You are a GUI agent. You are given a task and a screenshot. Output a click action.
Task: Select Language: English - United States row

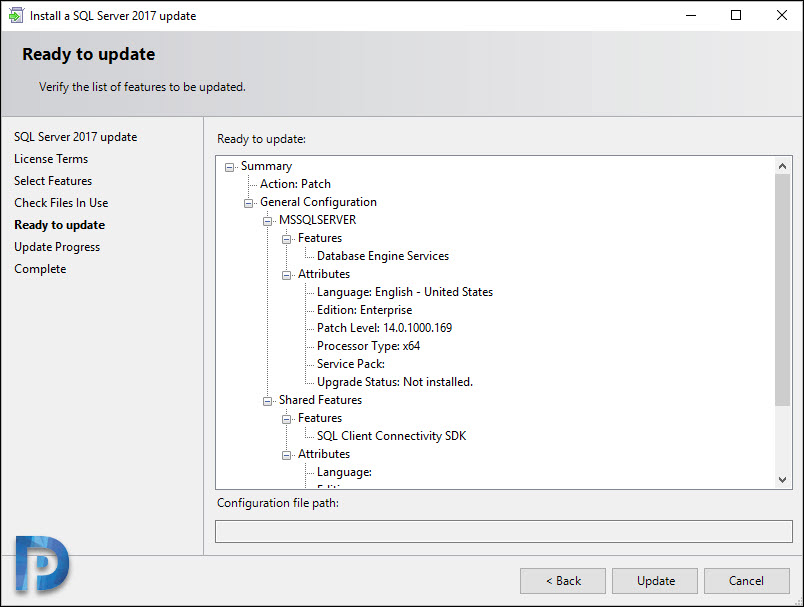click(x=405, y=292)
